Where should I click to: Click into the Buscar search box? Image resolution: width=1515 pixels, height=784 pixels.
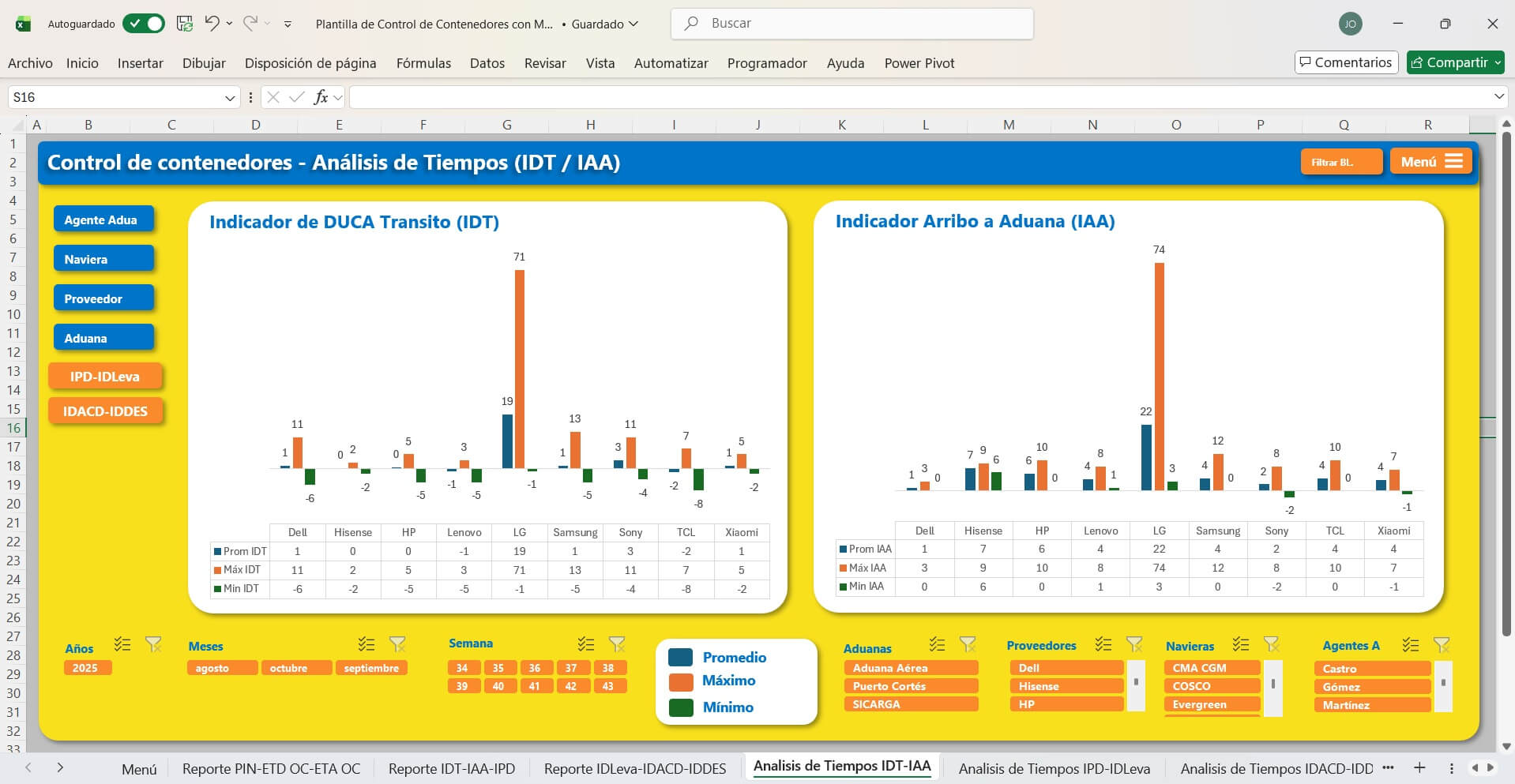point(852,24)
